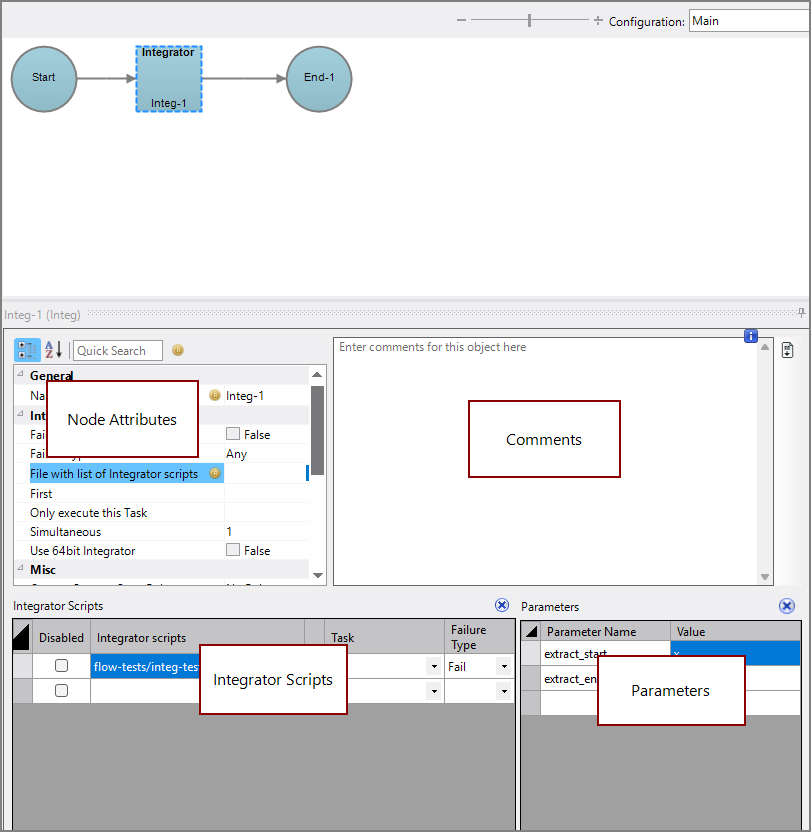Image resolution: width=811 pixels, height=832 pixels.
Task: Click gold badge on Integrator scripts file row
Action: pos(215,473)
